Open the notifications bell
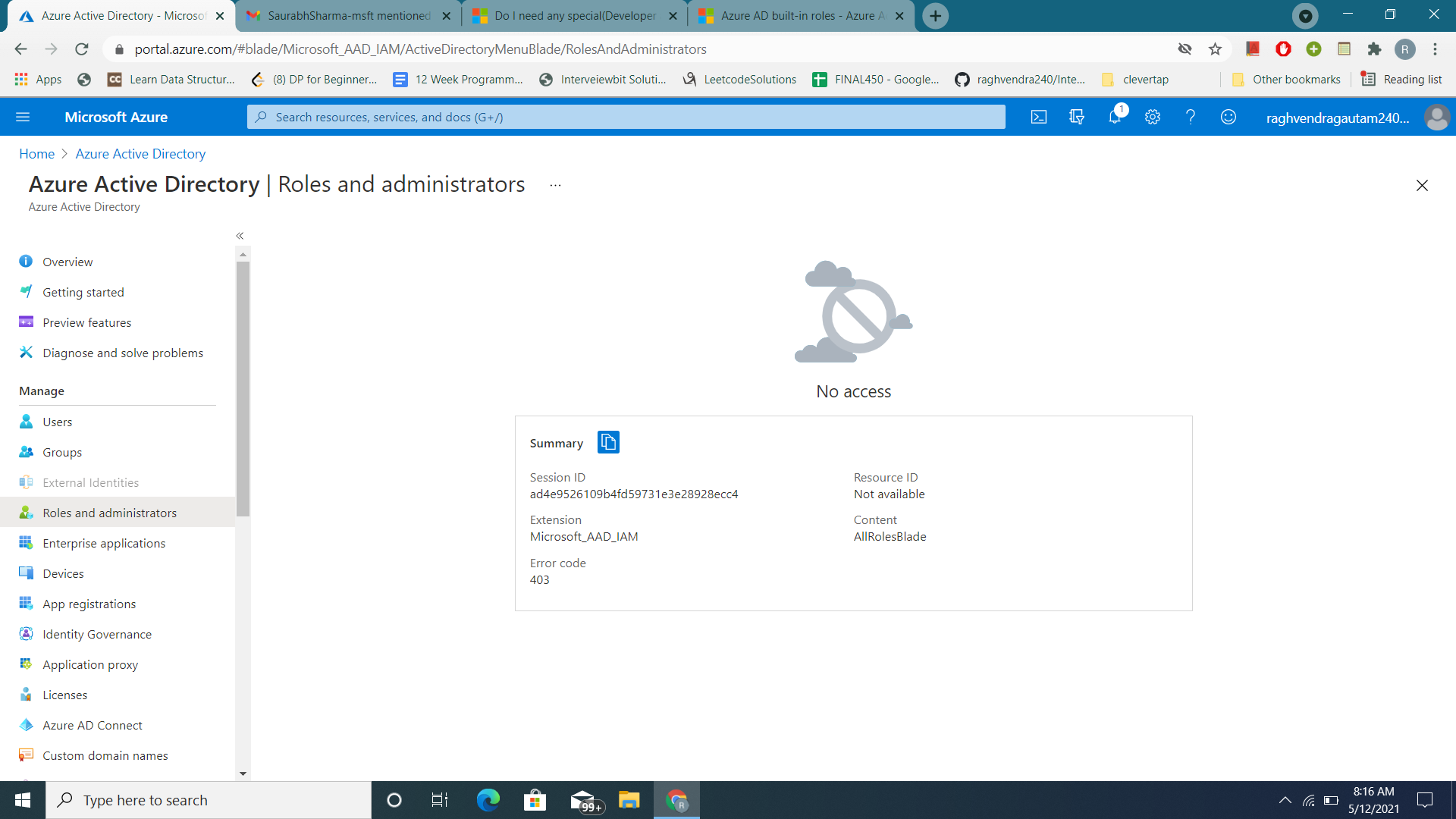This screenshot has height=819, width=1456. pyautogui.click(x=1115, y=117)
